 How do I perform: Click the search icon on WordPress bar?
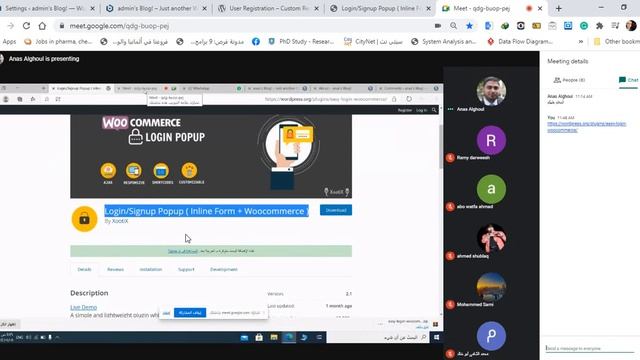434,110
